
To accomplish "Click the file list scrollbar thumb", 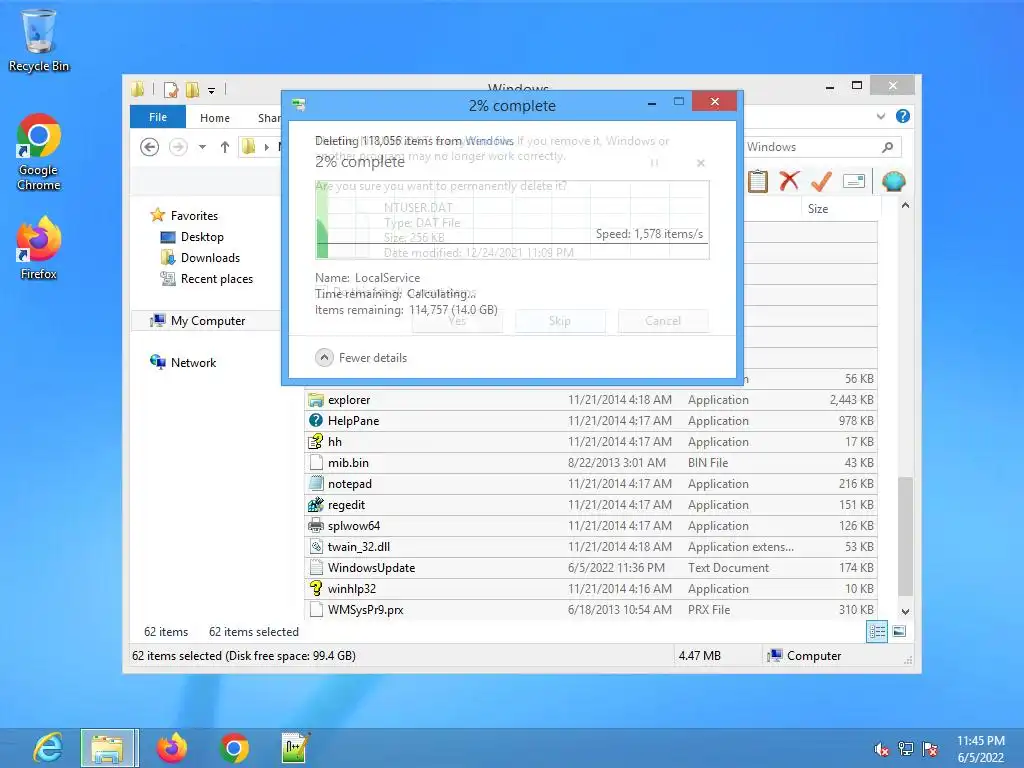I will pyautogui.click(x=905, y=536).
